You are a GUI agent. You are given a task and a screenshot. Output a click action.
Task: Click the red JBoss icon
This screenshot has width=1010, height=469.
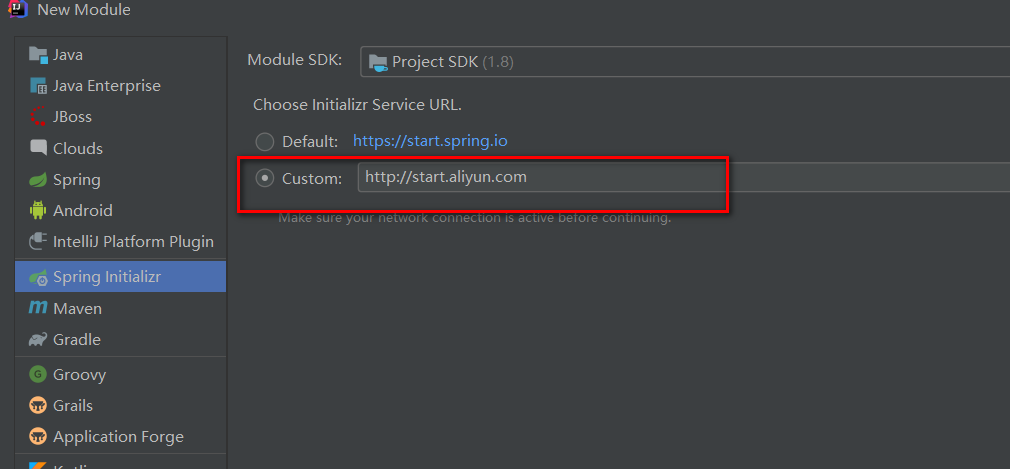[39, 117]
